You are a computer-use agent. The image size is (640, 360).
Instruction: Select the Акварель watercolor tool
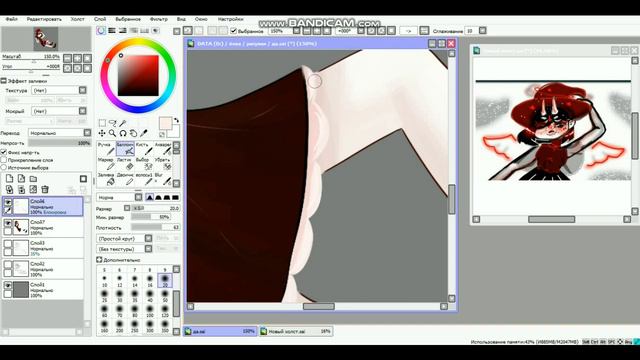point(162,149)
